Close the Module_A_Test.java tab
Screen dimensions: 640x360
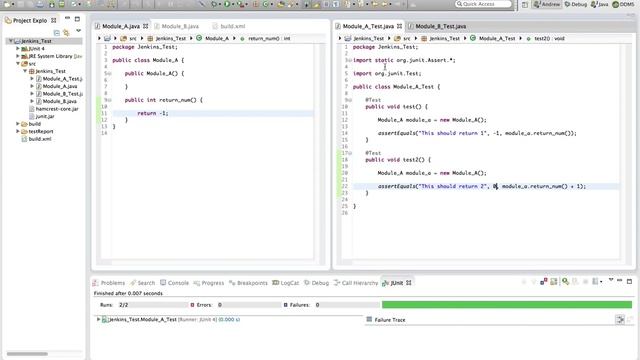pyautogui.click(x=399, y=26)
